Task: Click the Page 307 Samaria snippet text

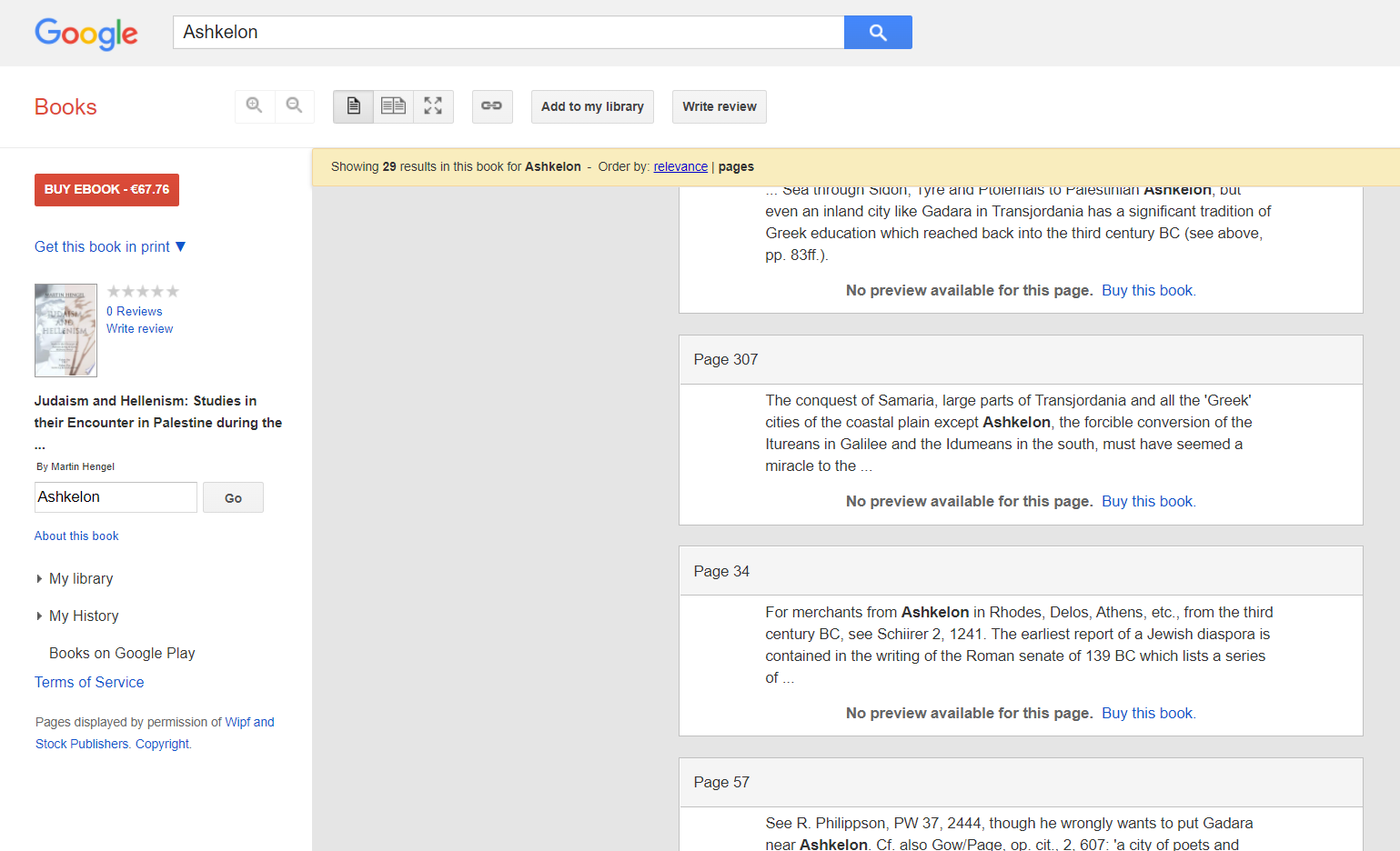Action: (x=1009, y=433)
